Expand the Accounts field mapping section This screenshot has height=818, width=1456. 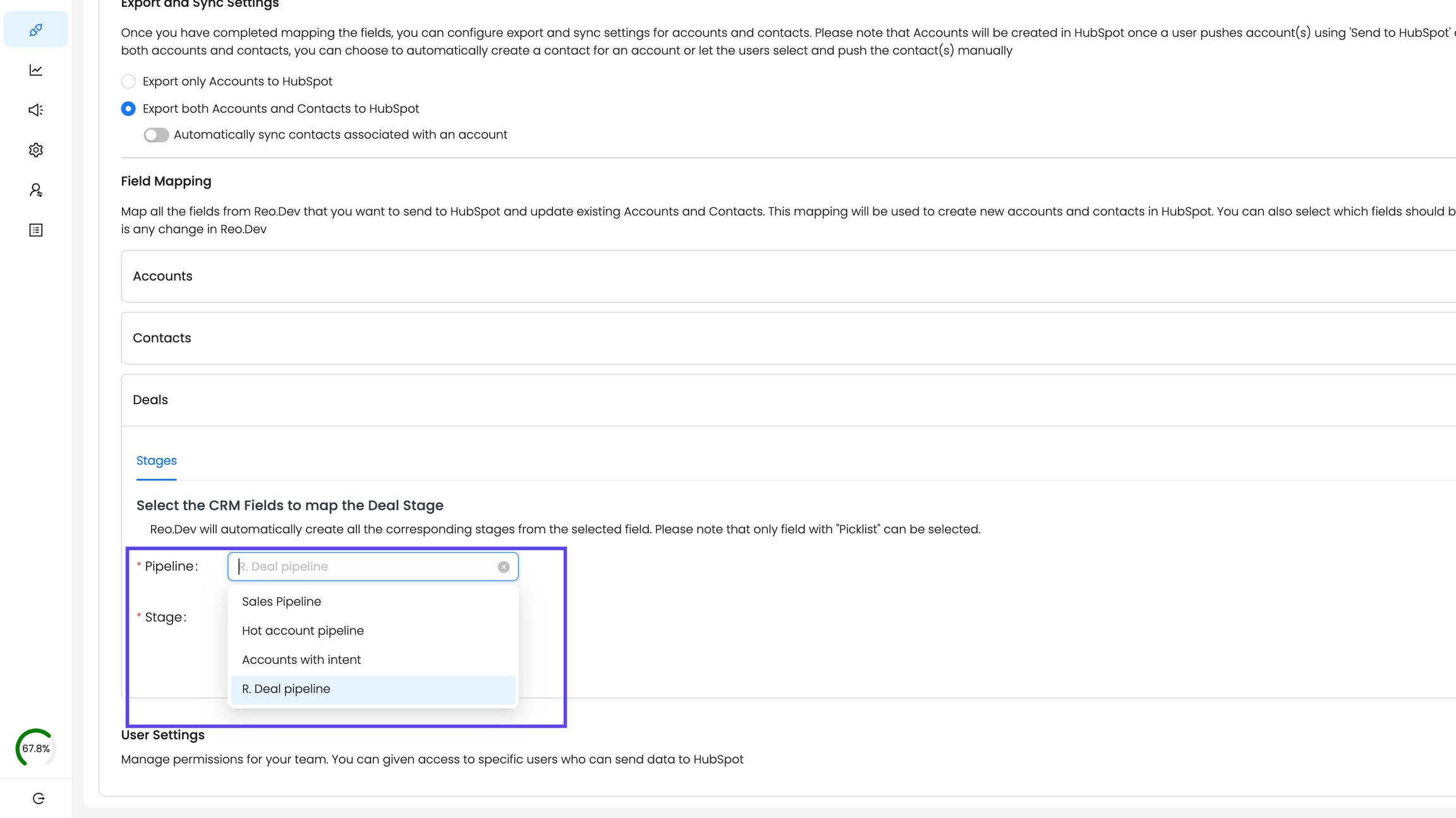[x=162, y=276]
